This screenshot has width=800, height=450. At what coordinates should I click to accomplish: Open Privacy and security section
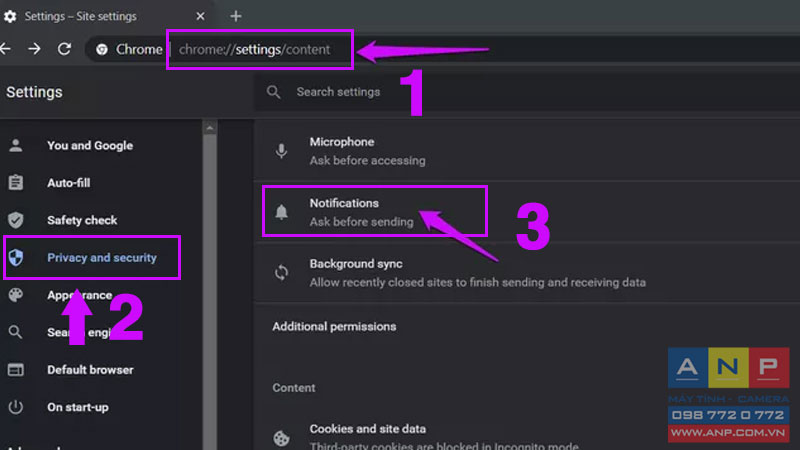coord(101,258)
